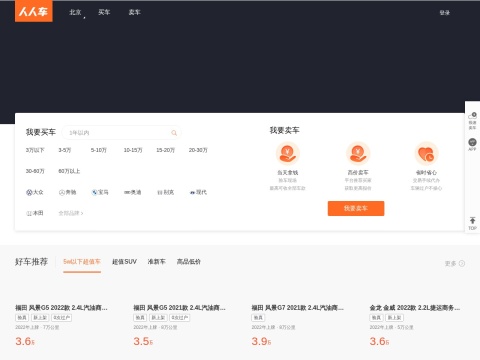Viewport: 480px width, 360px height.
Task: Click the 高价卖车 coin-in-hand icon
Action: tap(358, 154)
